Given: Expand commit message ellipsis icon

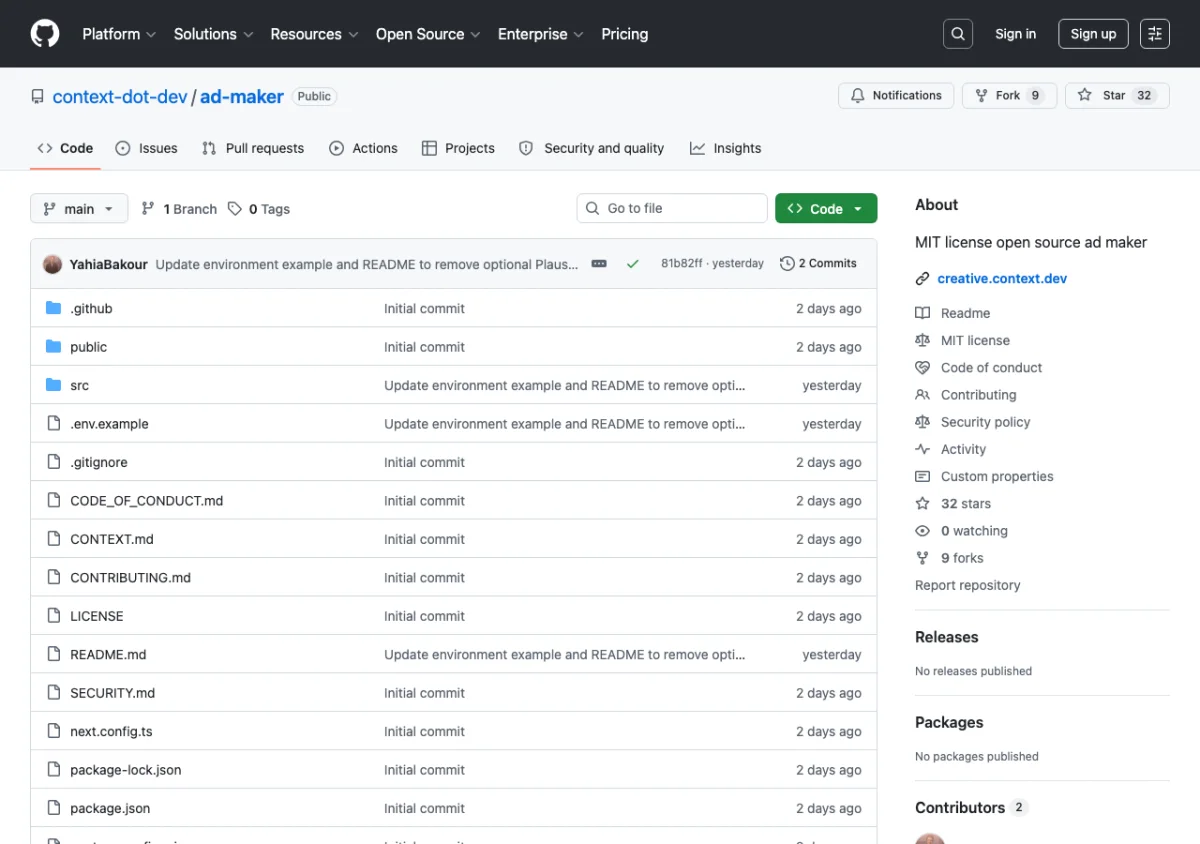Looking at the screenshot, I should [599, 264].
